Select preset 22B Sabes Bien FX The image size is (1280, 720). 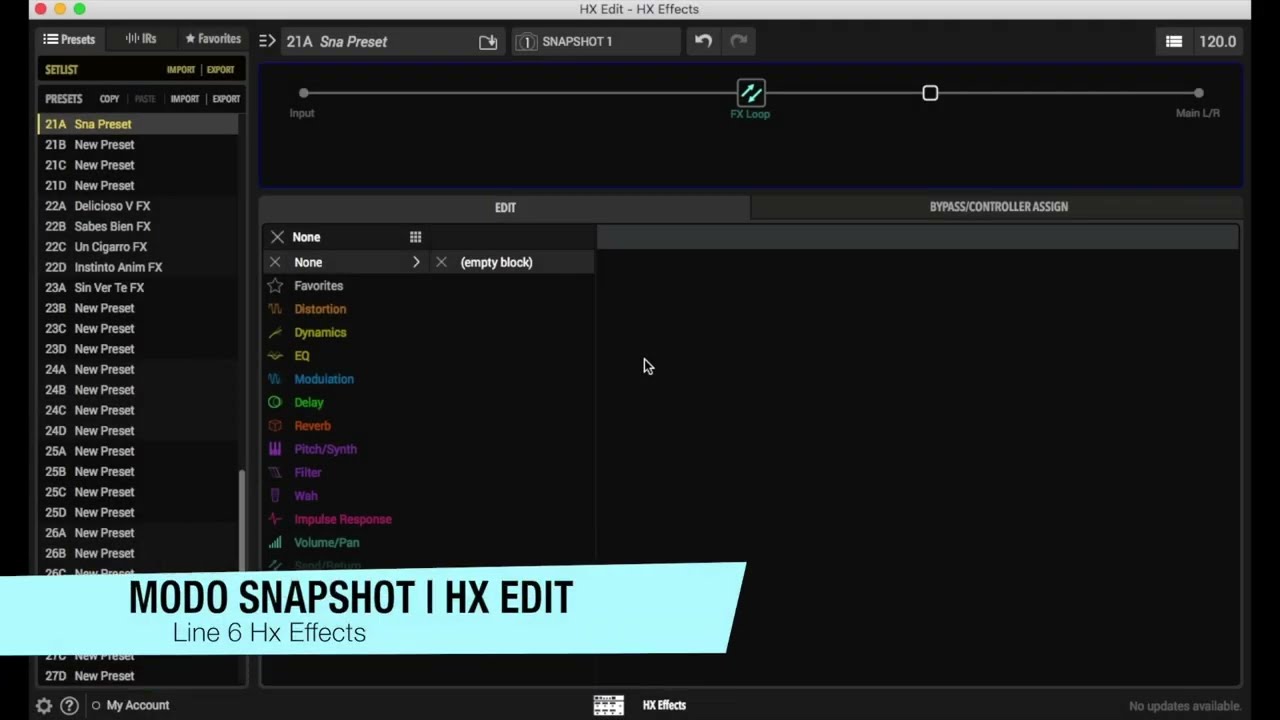pyautogui.click(x=138, y=226)
